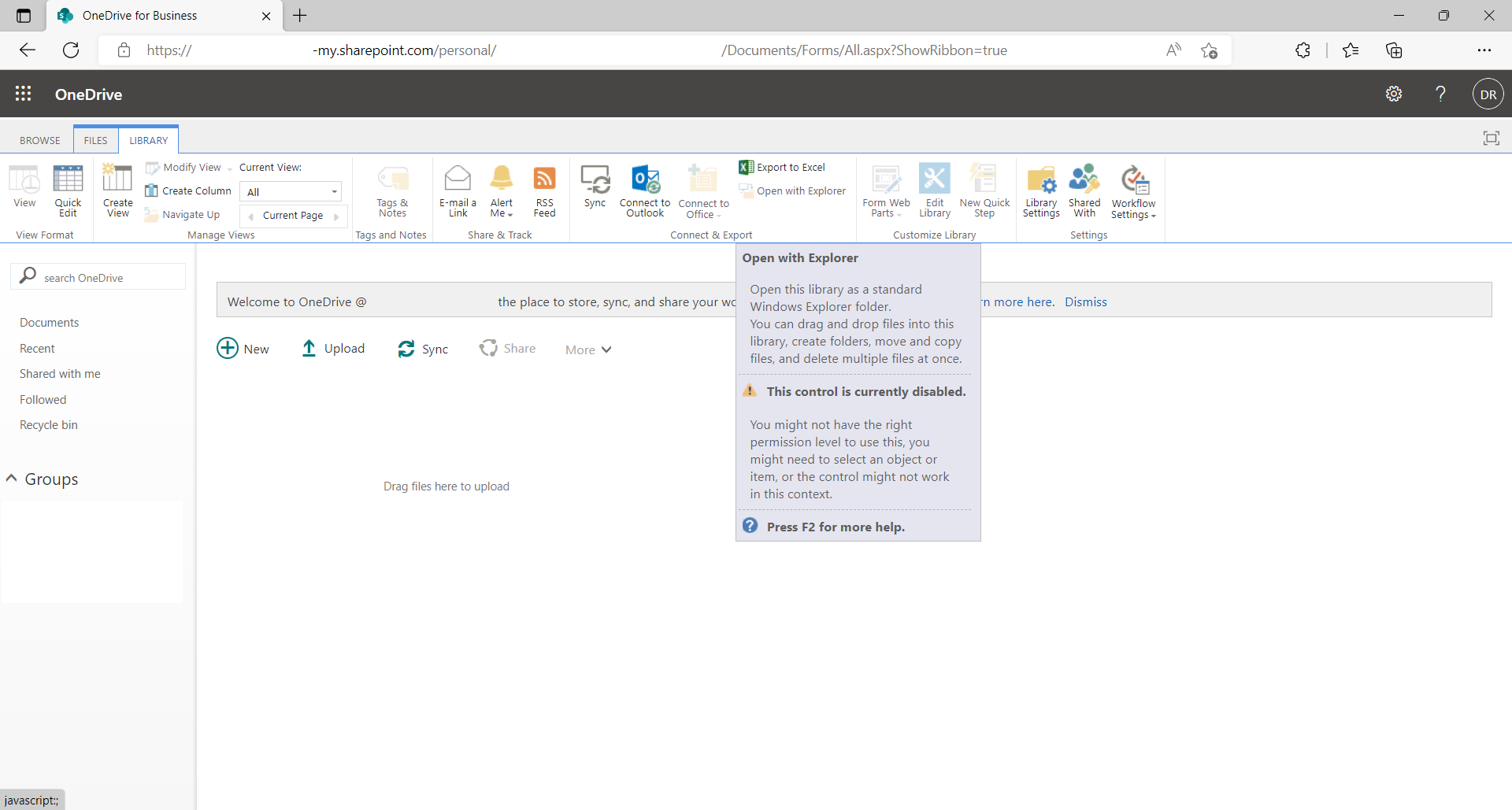The width and height of the screenshot is (1512, 810).
Task: Open the Alert Me bell menu
Action: 502,190
